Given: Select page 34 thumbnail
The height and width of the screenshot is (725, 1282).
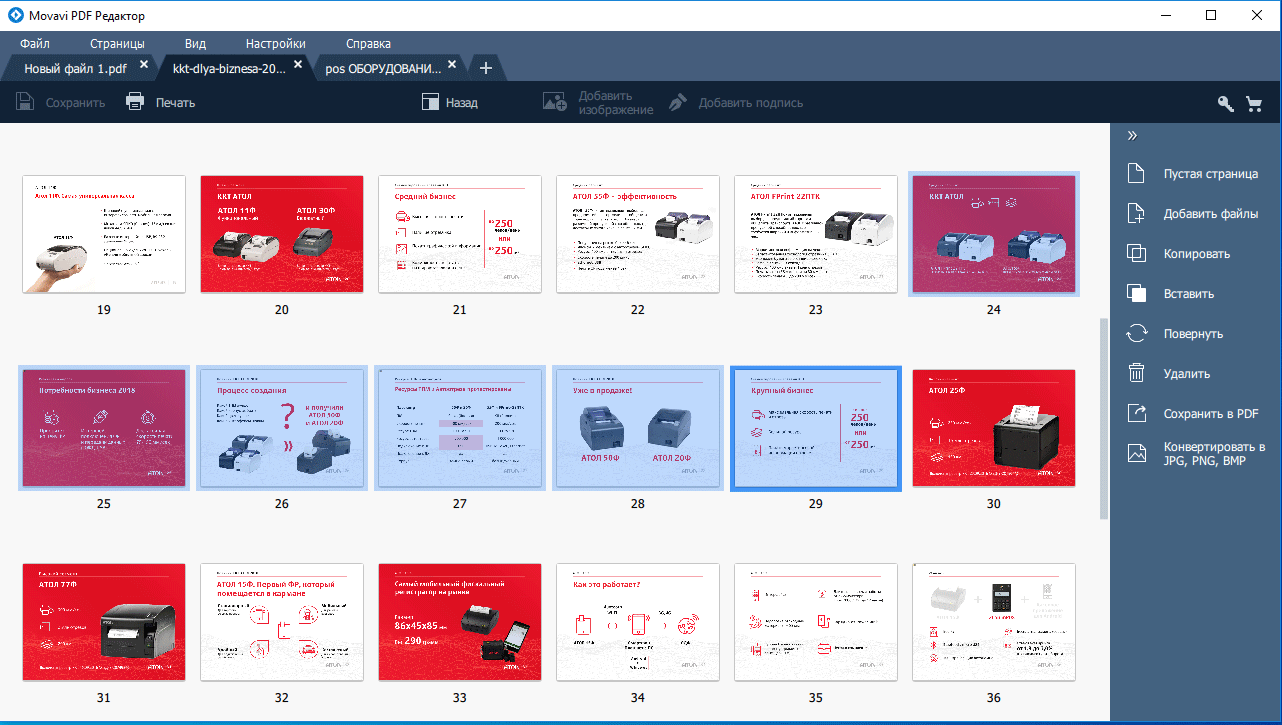Looking at the screenshot, I should (x=638, y=622).
